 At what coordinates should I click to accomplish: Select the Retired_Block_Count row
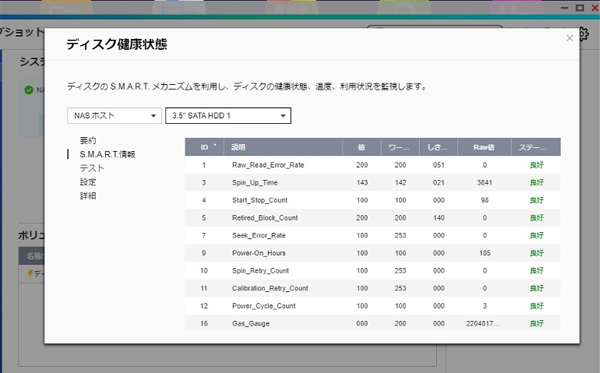click(373, 218)
